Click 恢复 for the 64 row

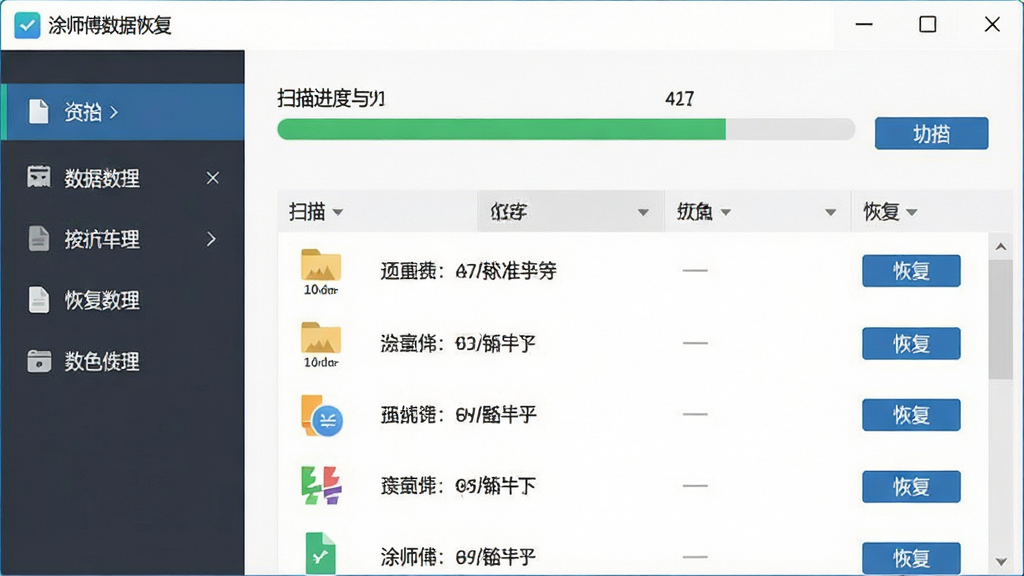point(911,415)
